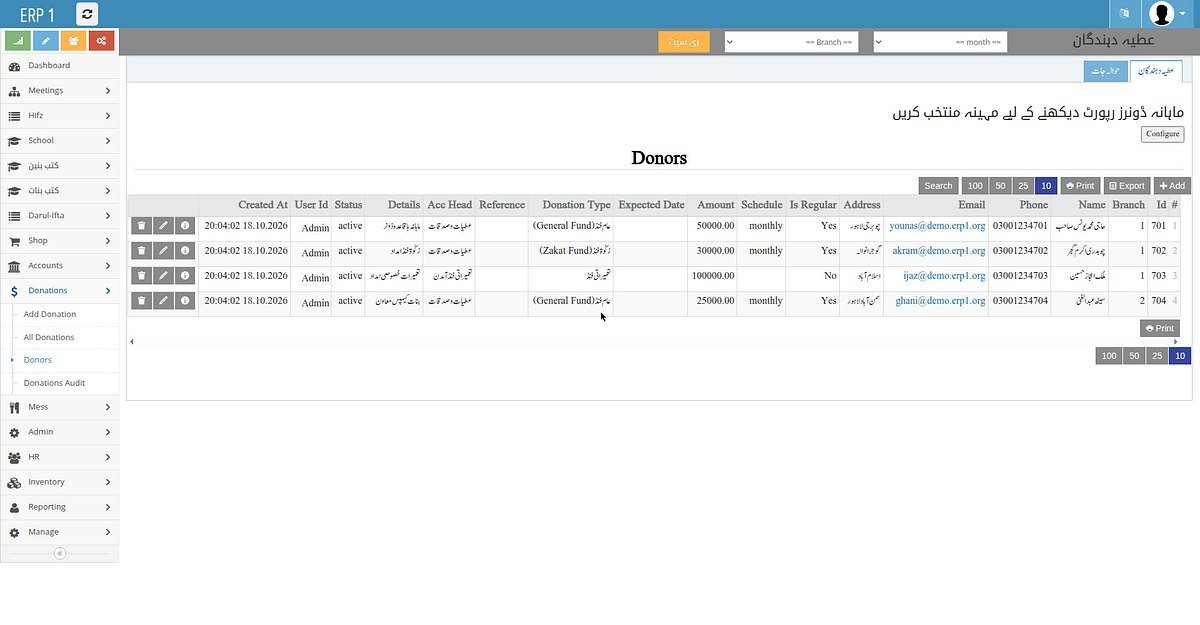The image size is (1200, 625).
Task: Delete donor row with Id 704
Action: pyautogui.click(x=141, y=301)
